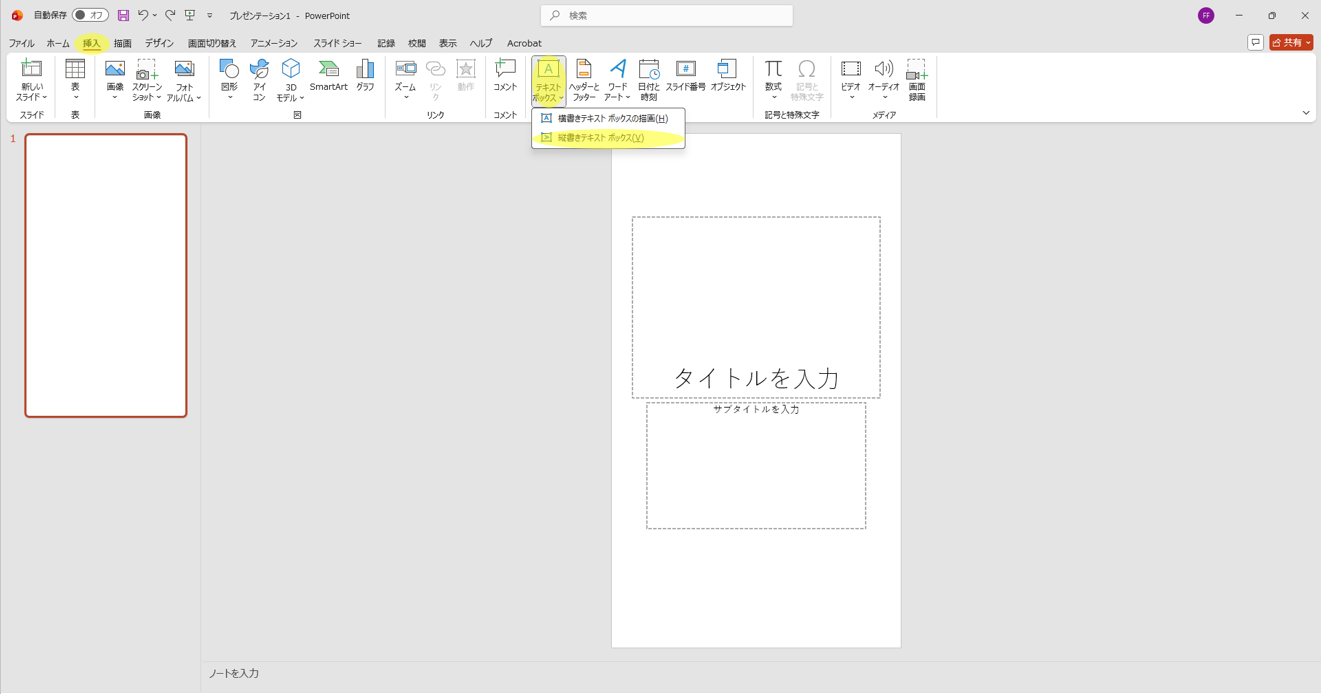Click the ズーム icon in ribbon

(x=405, y=79)
